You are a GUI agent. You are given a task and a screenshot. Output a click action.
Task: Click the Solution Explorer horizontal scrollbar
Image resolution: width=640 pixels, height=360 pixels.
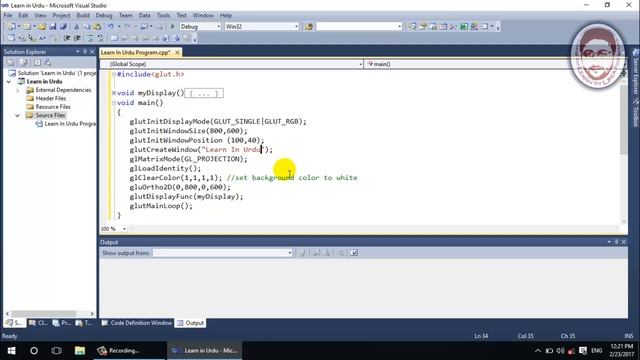(44, 314)
